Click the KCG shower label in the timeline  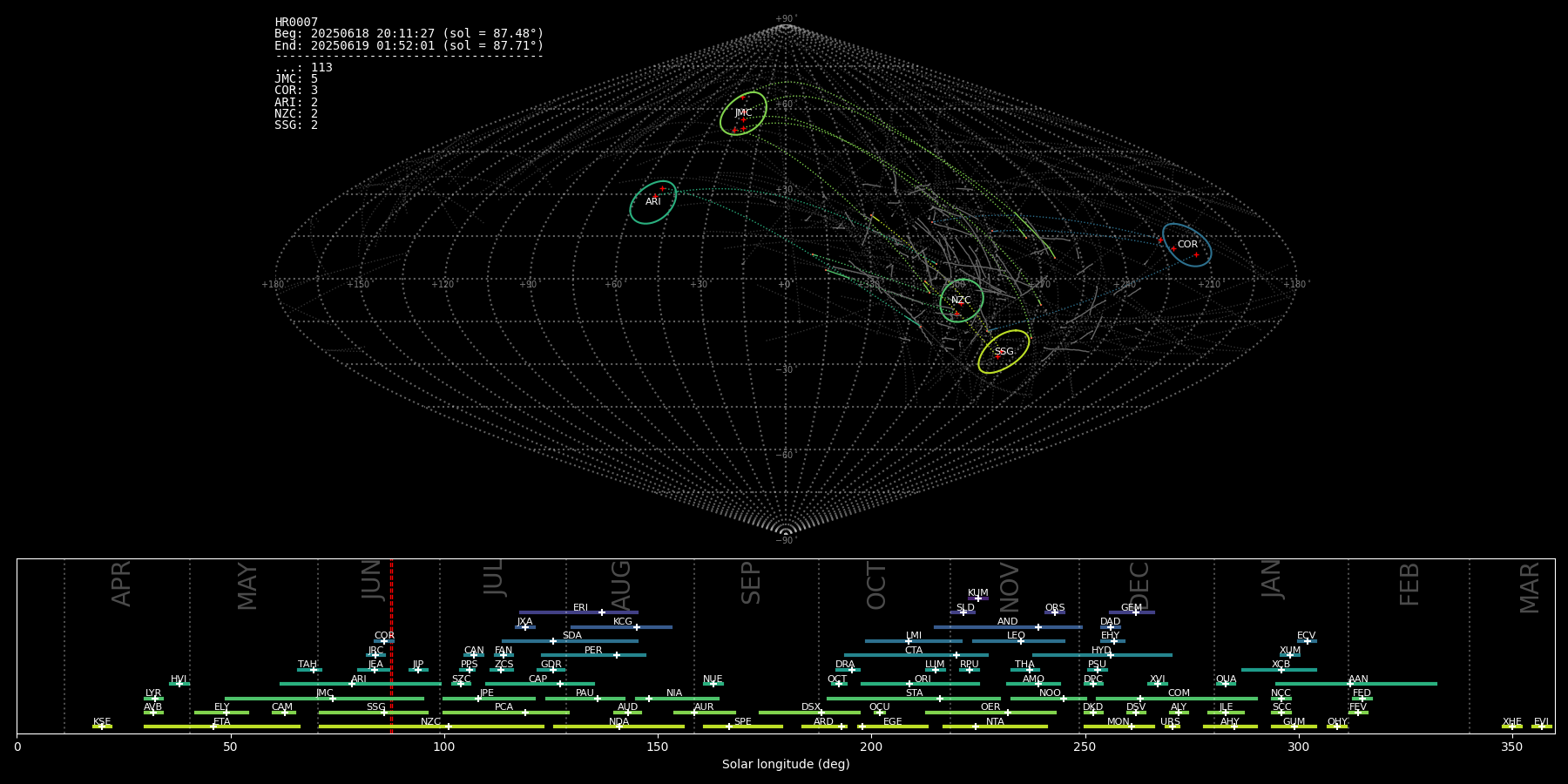[x=623, y=622]
